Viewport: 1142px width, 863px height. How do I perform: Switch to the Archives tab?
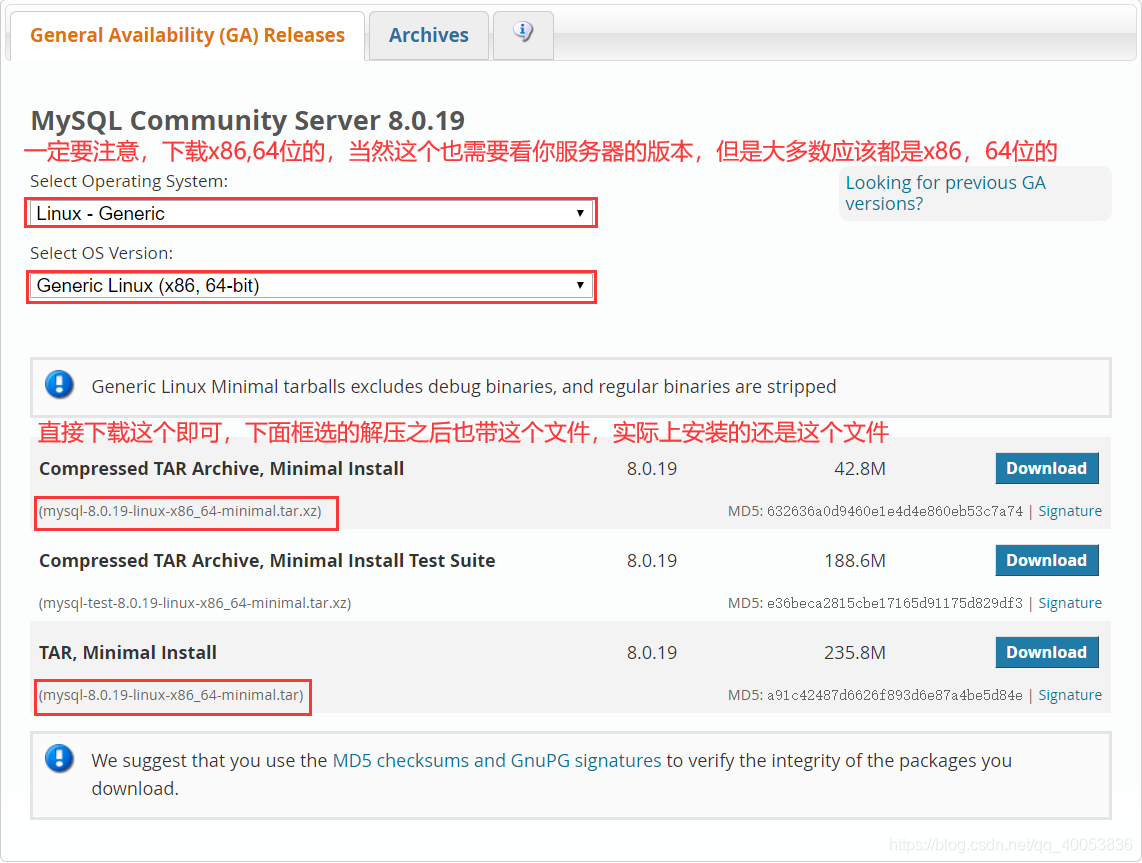pyautogui.click(x=428, y=35)
